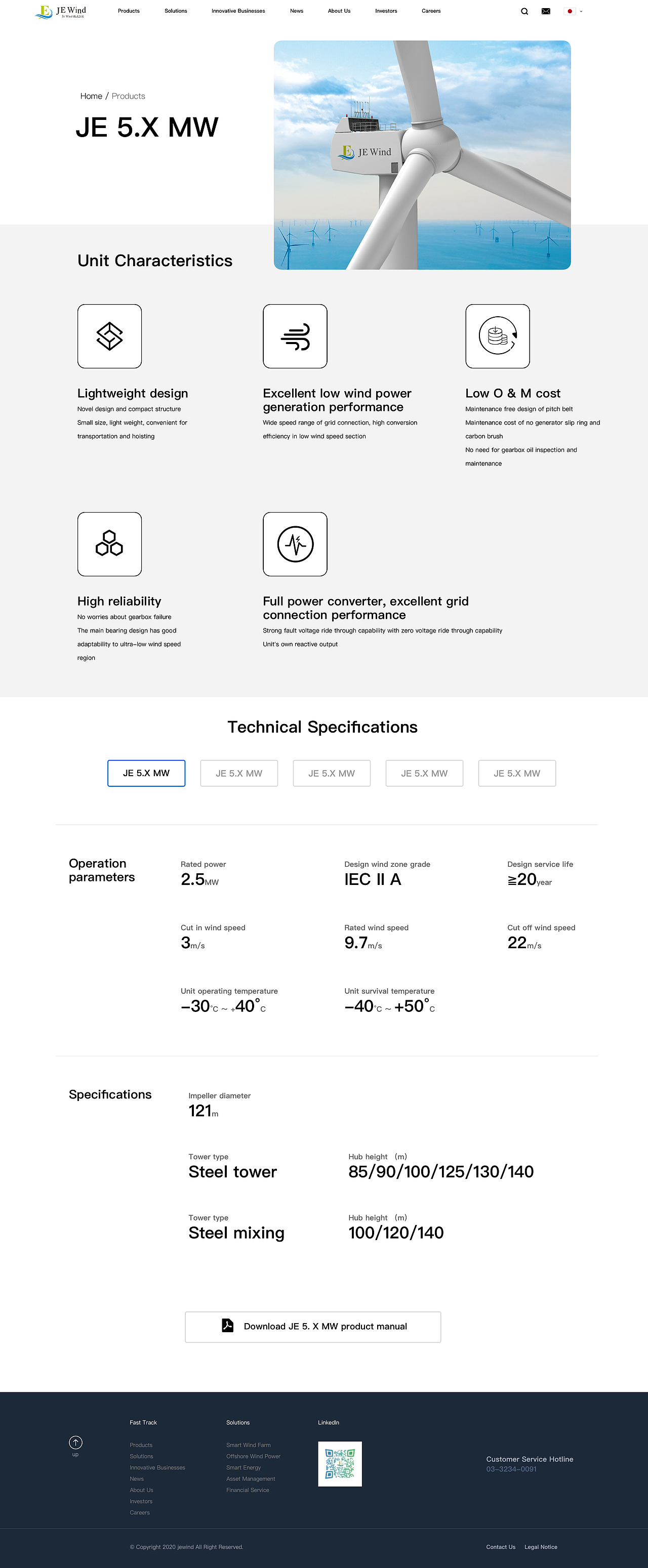Open the Innovative Businesses menu item
Screen dimensions: 648x1568
238,11
